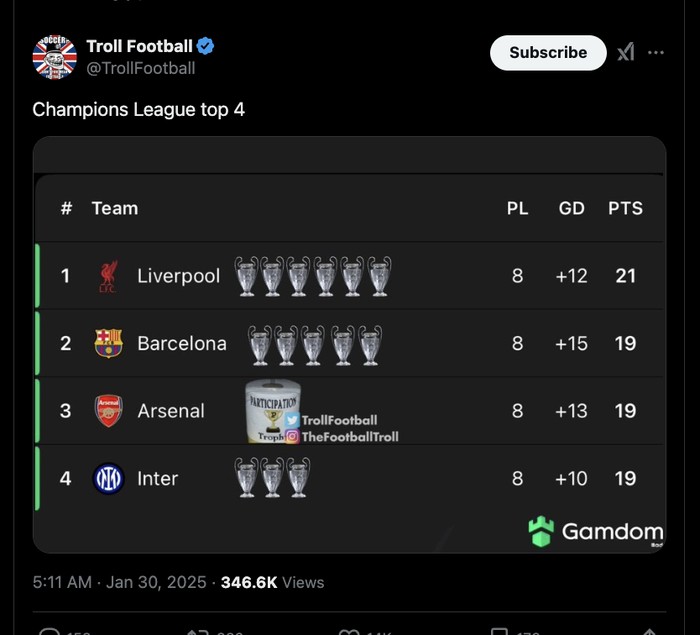Click the Barcelona crest in the table
Viewport: 700px width, 635px height.
108,343
